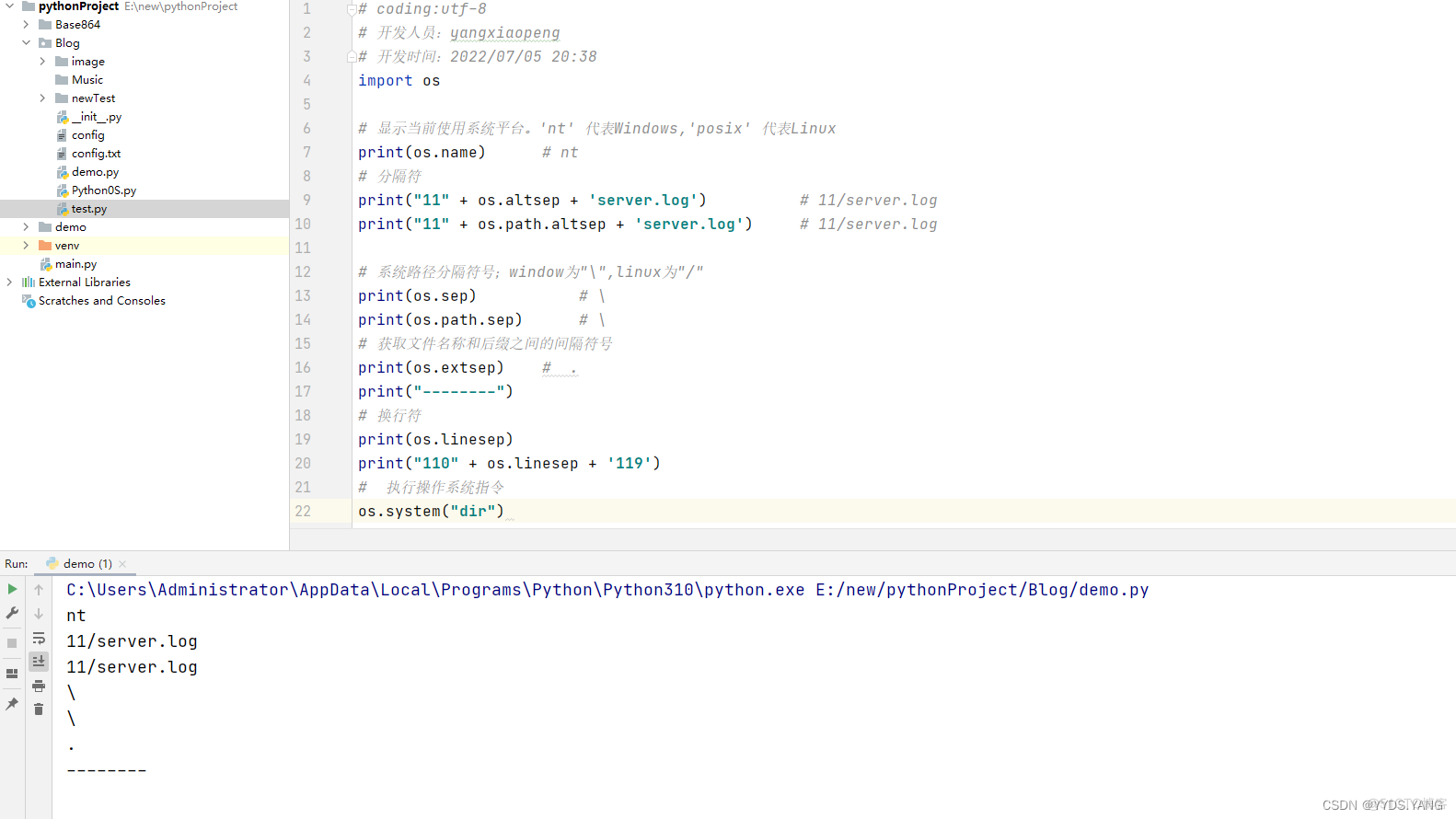1456x819 pixels.
Task: Click the text file icon beside config.txt
Action: (x=62, y=154)
